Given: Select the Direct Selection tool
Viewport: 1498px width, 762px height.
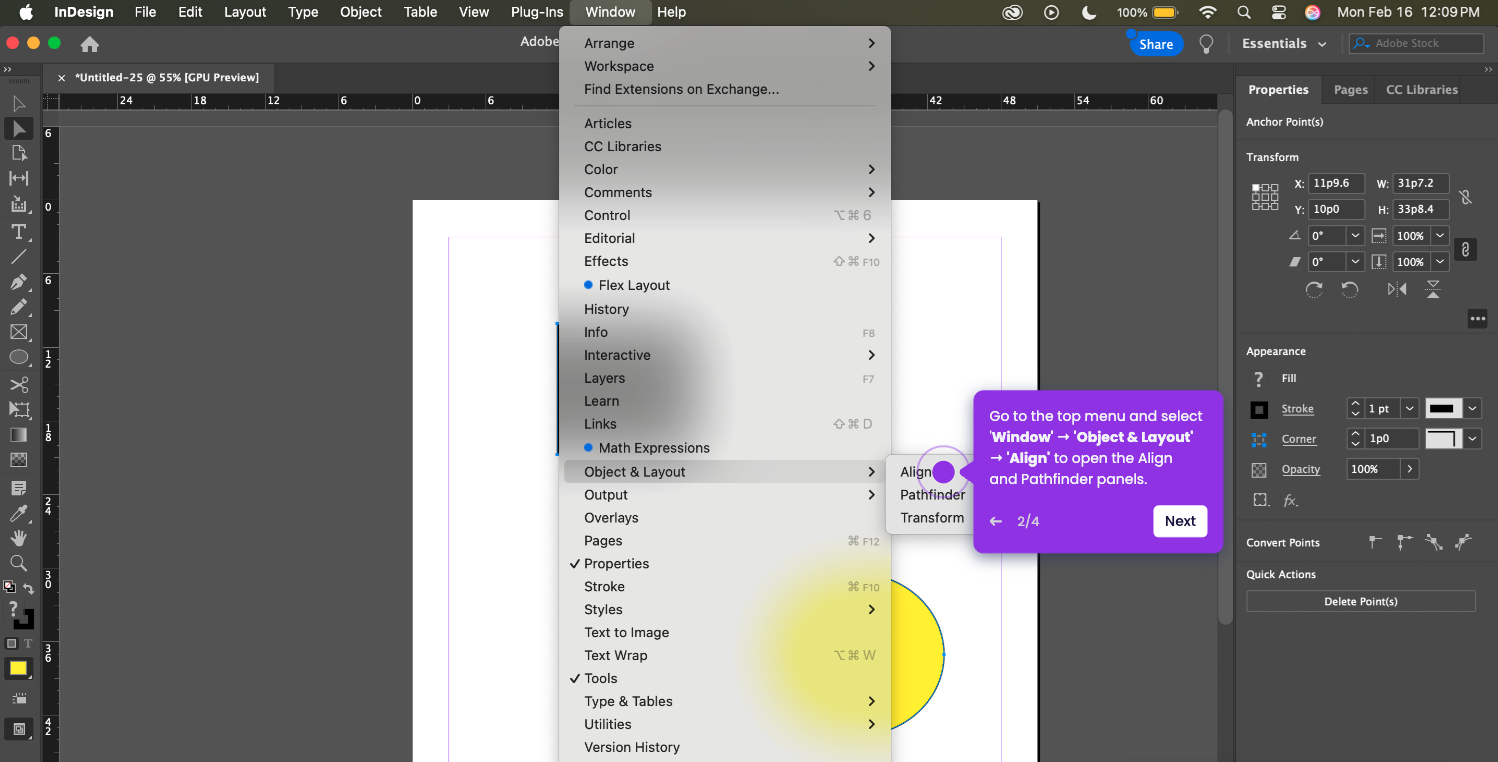Looking at the screenshot, I should point(18,129).
